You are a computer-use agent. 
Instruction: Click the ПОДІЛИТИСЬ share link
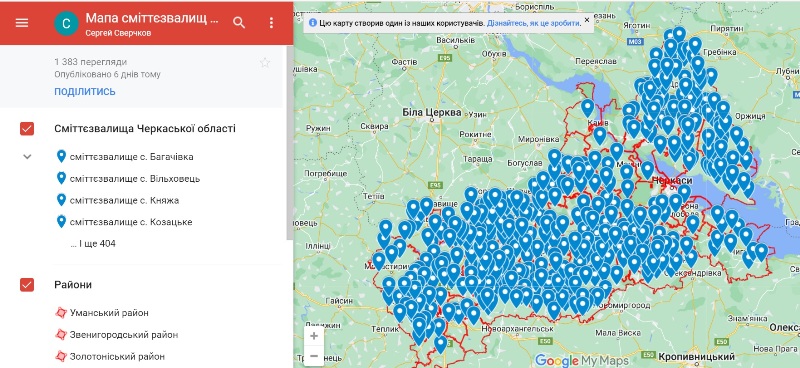point(85,92)
